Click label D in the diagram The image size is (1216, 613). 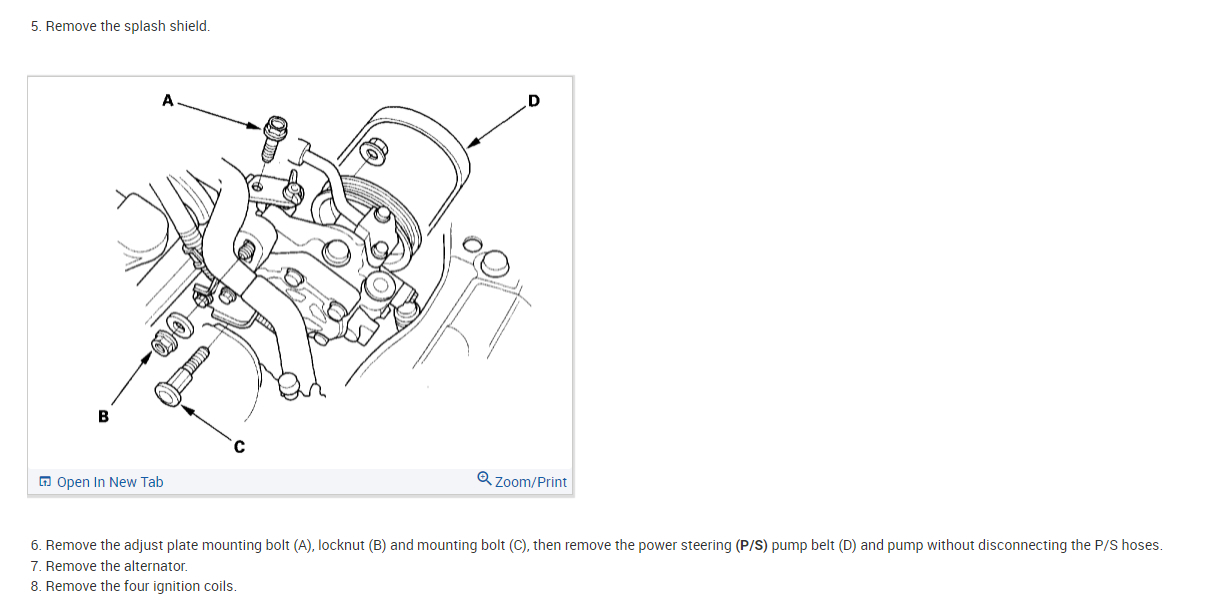pos(533,100)
